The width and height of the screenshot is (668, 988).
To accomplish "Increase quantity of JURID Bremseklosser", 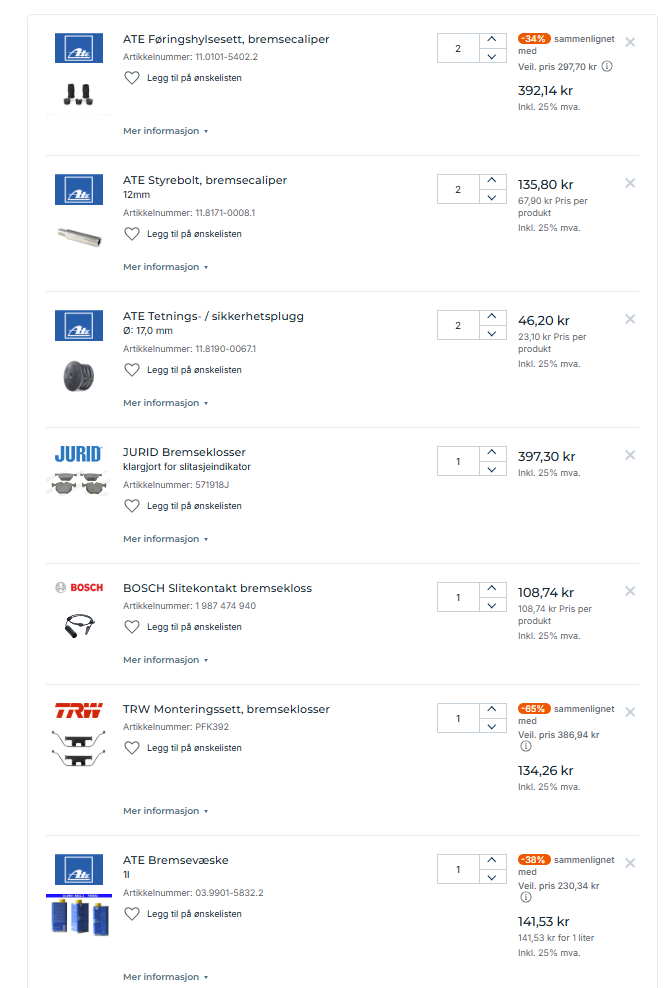I will click(492, 453).
